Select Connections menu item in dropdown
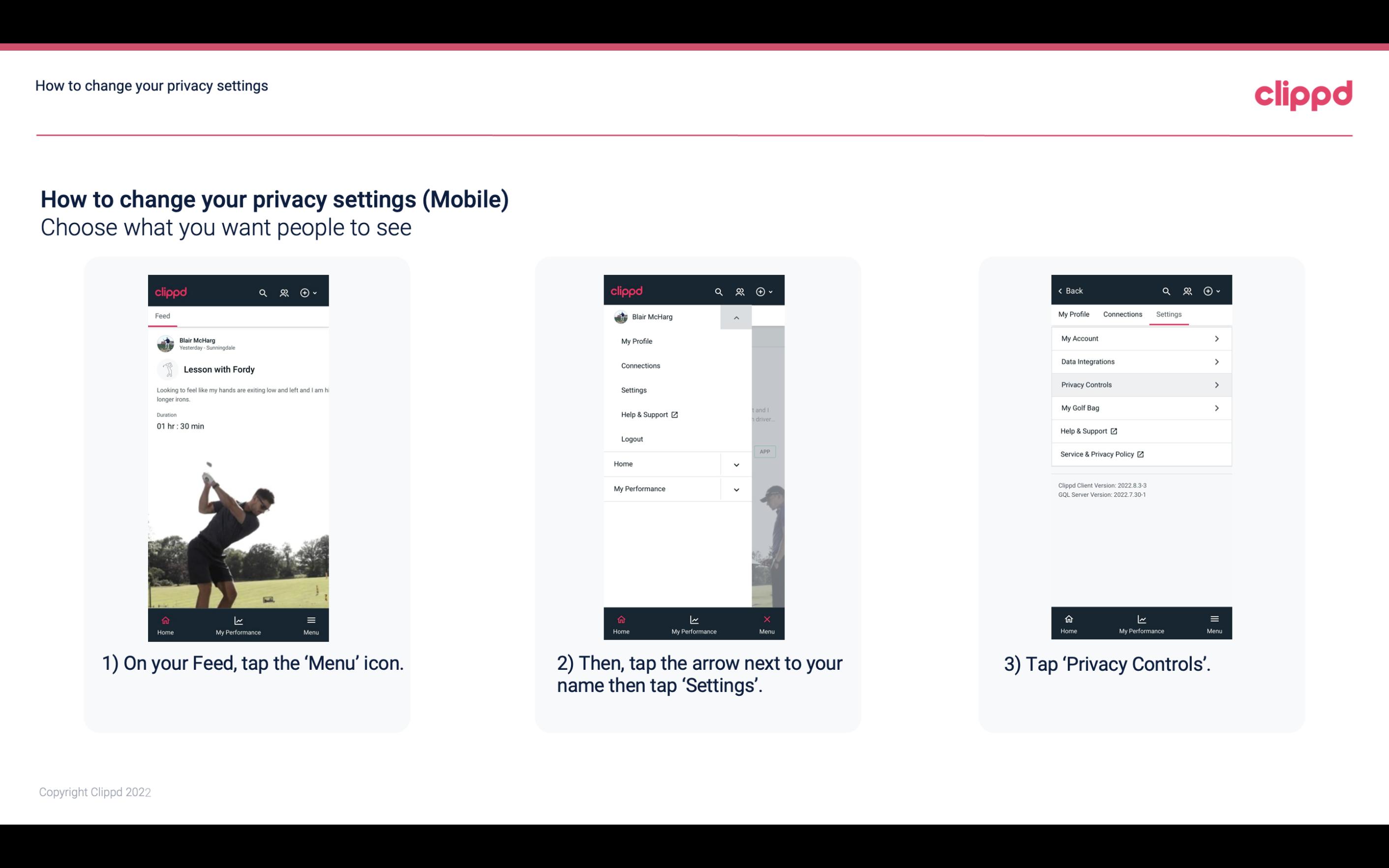The width and height of the screenshot is (1389, 868). point(641,365)
